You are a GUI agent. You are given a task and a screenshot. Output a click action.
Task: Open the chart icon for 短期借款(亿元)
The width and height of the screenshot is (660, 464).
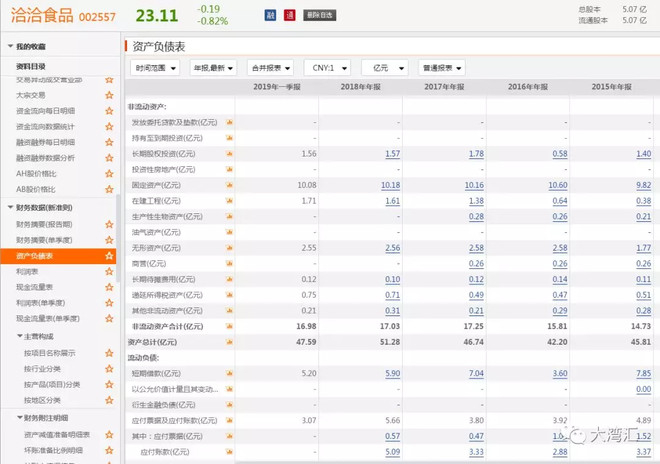click(229, 373)
